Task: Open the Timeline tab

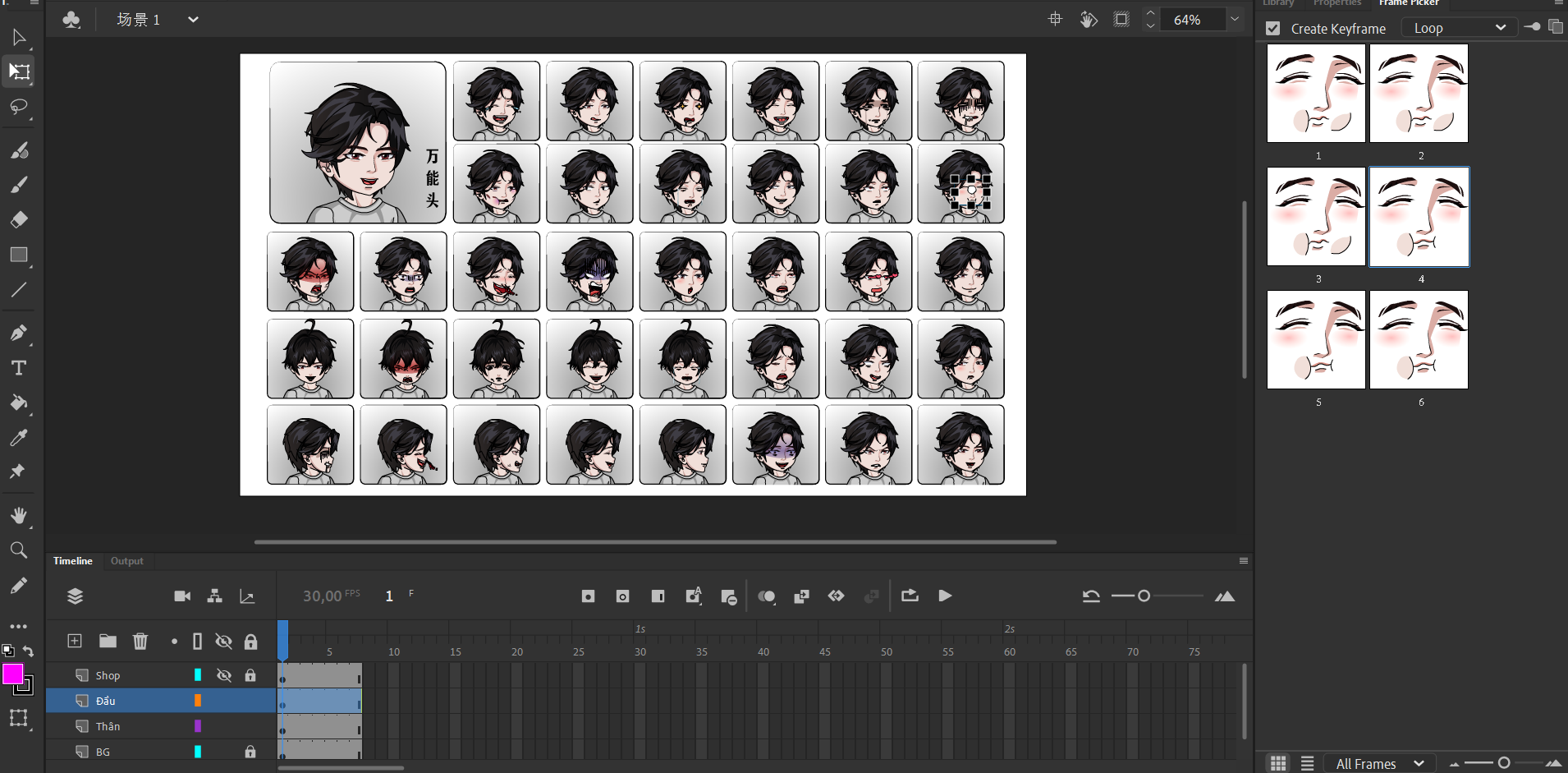Action: click(x=73, y=561)
